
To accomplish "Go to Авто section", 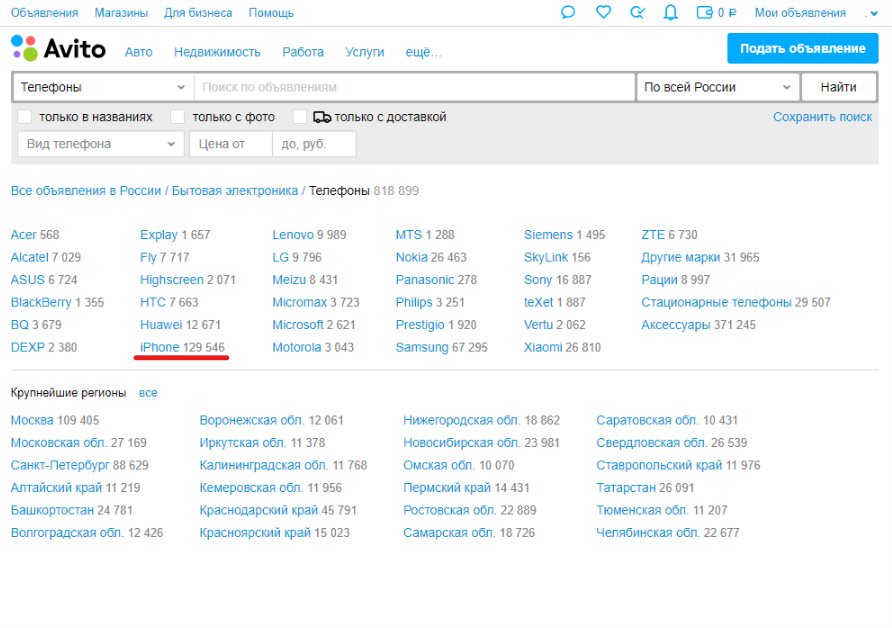I will pos(138,52).
